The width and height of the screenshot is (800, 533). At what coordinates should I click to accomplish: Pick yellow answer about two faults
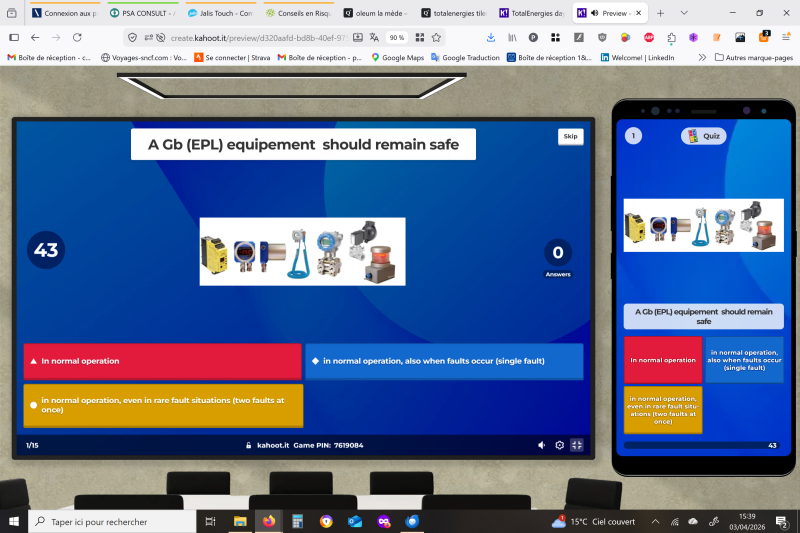pos(162,405)
